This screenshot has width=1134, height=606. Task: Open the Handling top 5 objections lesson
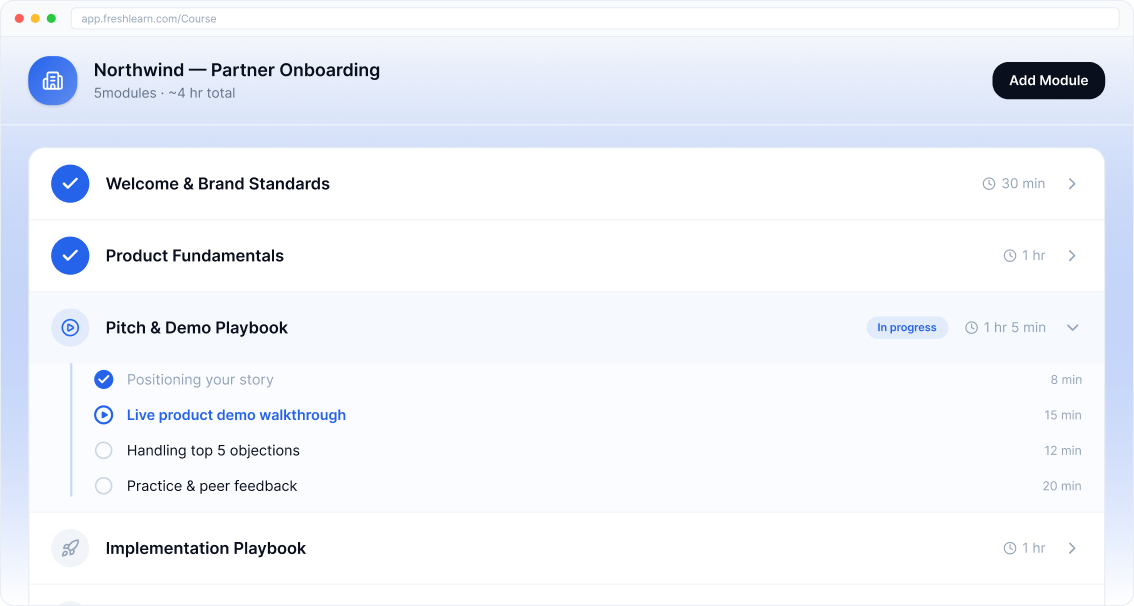tap(213, 451)
